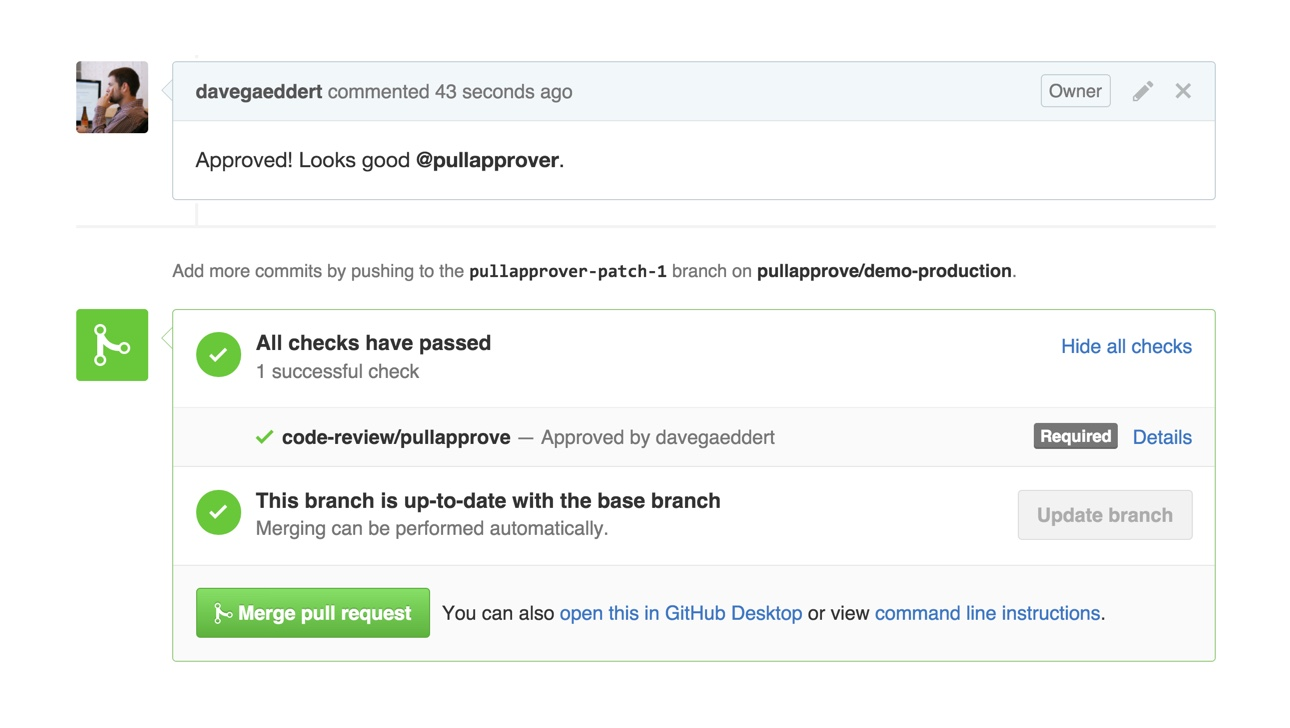Image resolution: width=1290 pixels, height=728 pixels.
Task: Click the All checks have passed heading
Action: [373, 343]
